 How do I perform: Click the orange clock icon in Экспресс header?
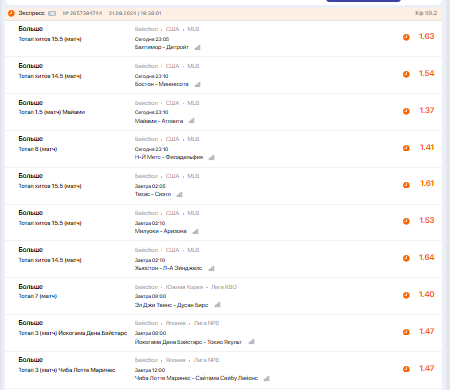pos(11,13)
